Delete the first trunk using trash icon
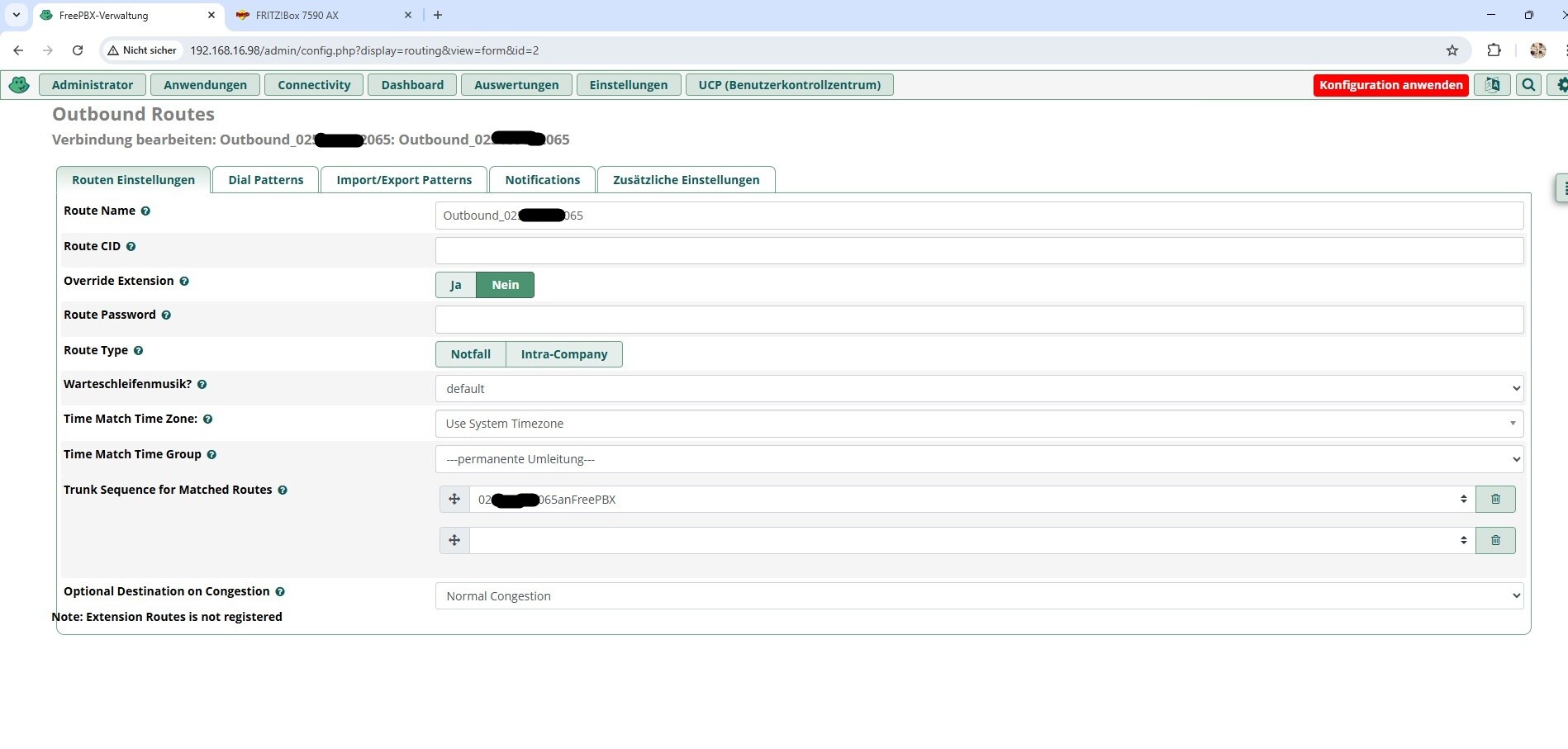1568x749 pixels. click(x=1494, y=499)
